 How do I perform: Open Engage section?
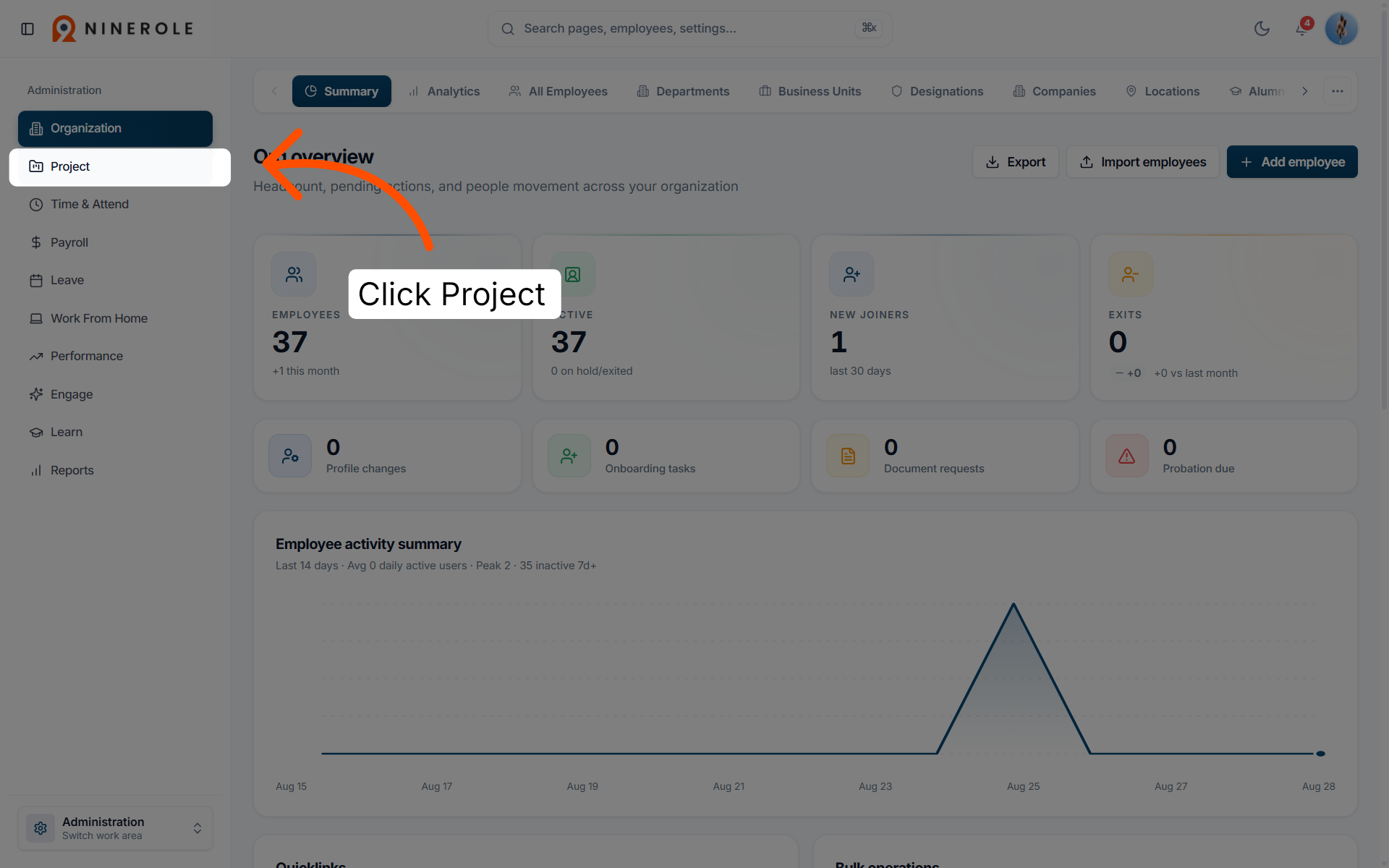tap(115, 395)
